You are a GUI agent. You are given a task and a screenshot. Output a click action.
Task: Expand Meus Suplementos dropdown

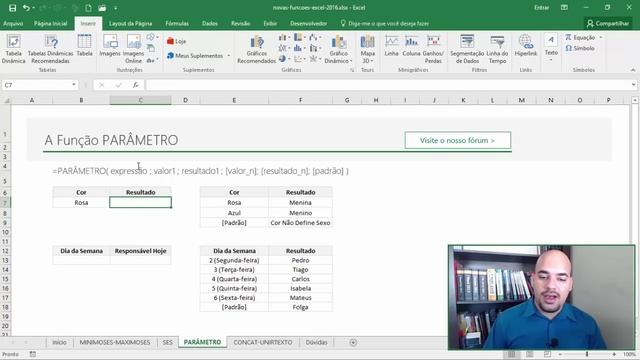[229, 56]
